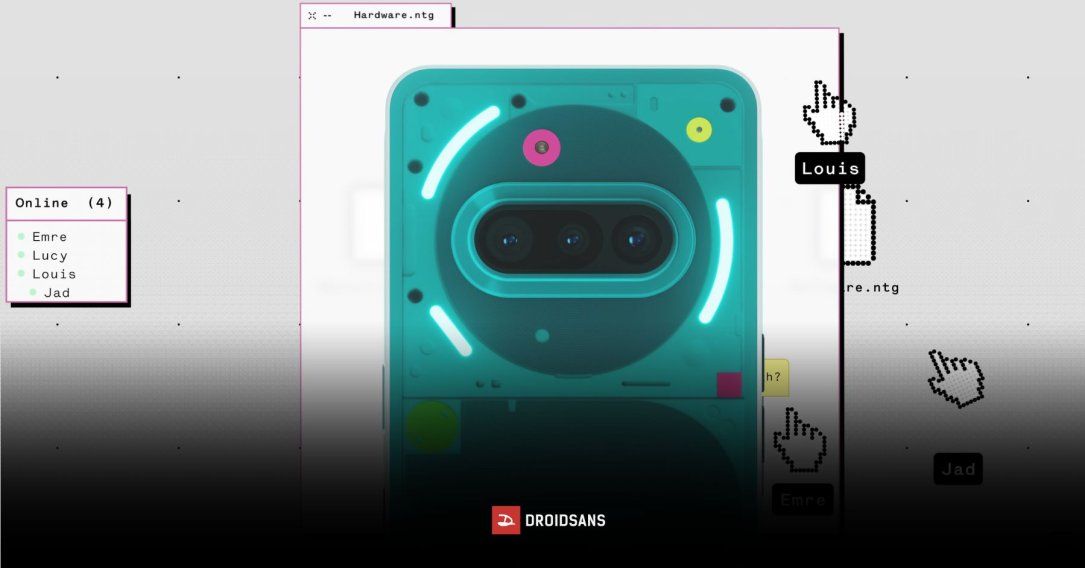The width and height of the screenshot is (1085, 568).
Task: Click the pink circular marker on the phone
Action: (x=542, y=148)
